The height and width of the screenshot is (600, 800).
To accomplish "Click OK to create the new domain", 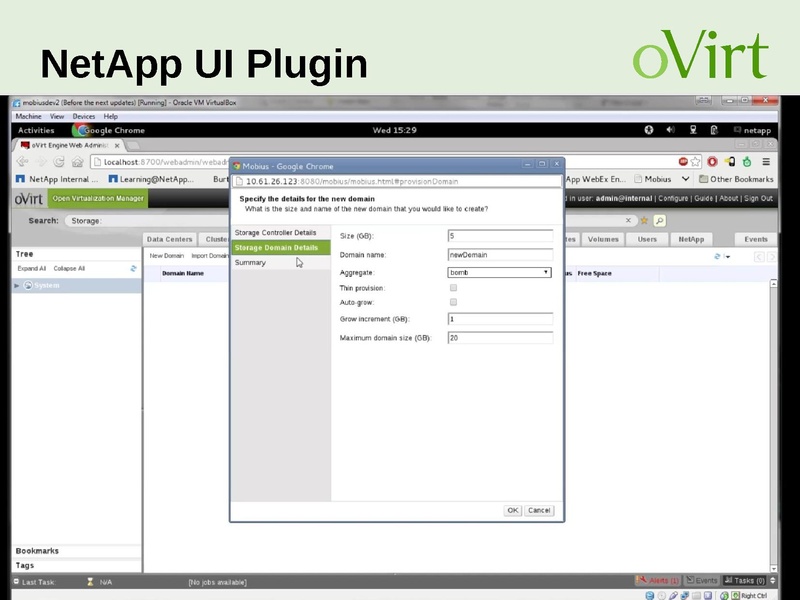I will click(x=511, y=510).
